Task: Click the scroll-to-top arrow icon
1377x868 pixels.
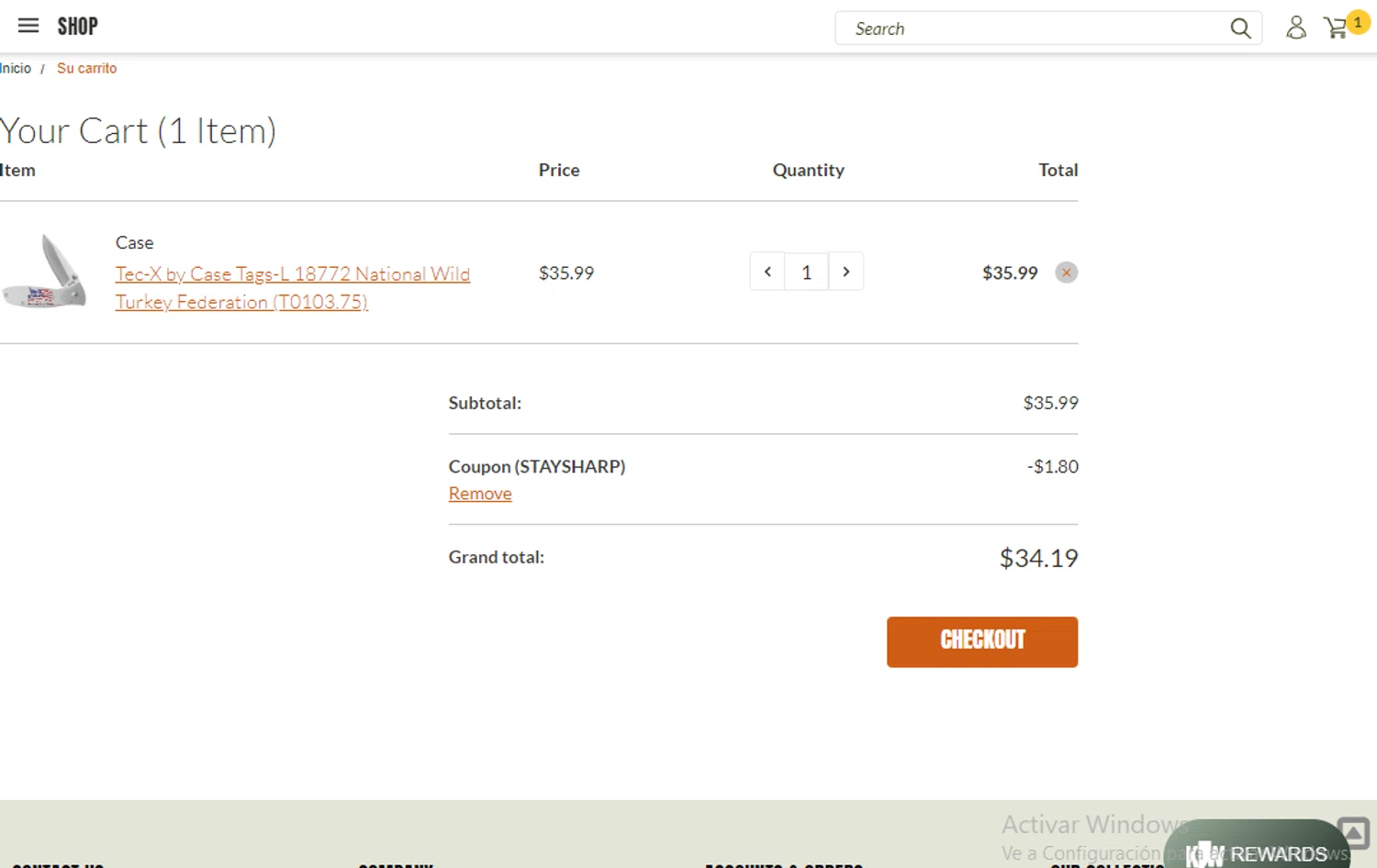Action: click(1352, 832)
